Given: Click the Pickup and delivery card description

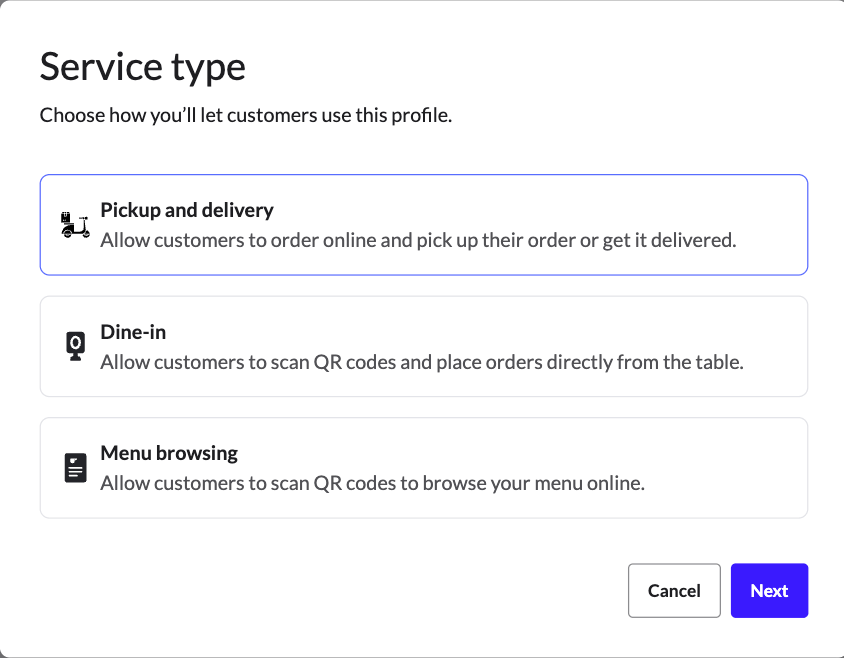Looking at the screenshot, I should [418, 240].
